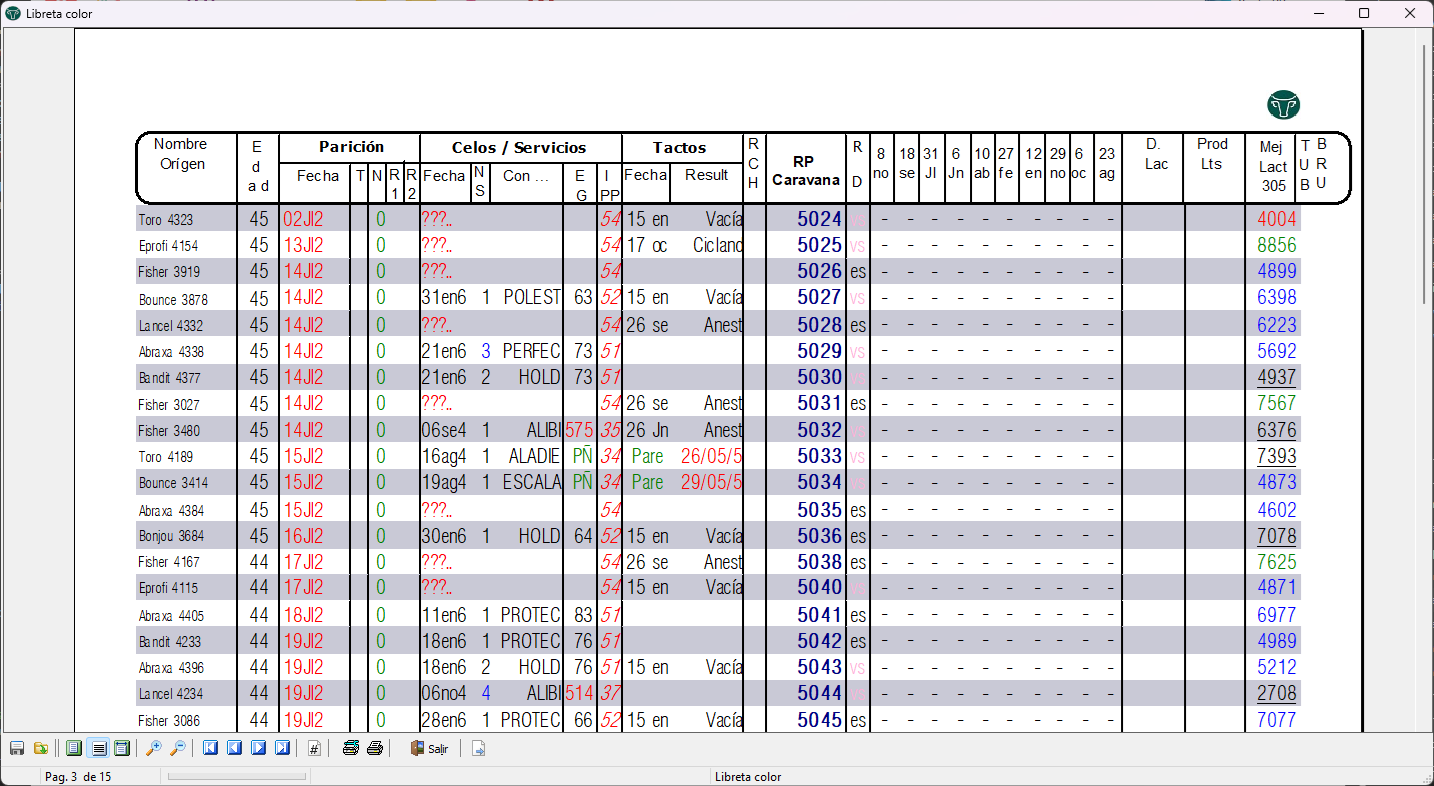Screen dimensions: 1434x786
Task: Print the report
Action: [x=375, y=748]
